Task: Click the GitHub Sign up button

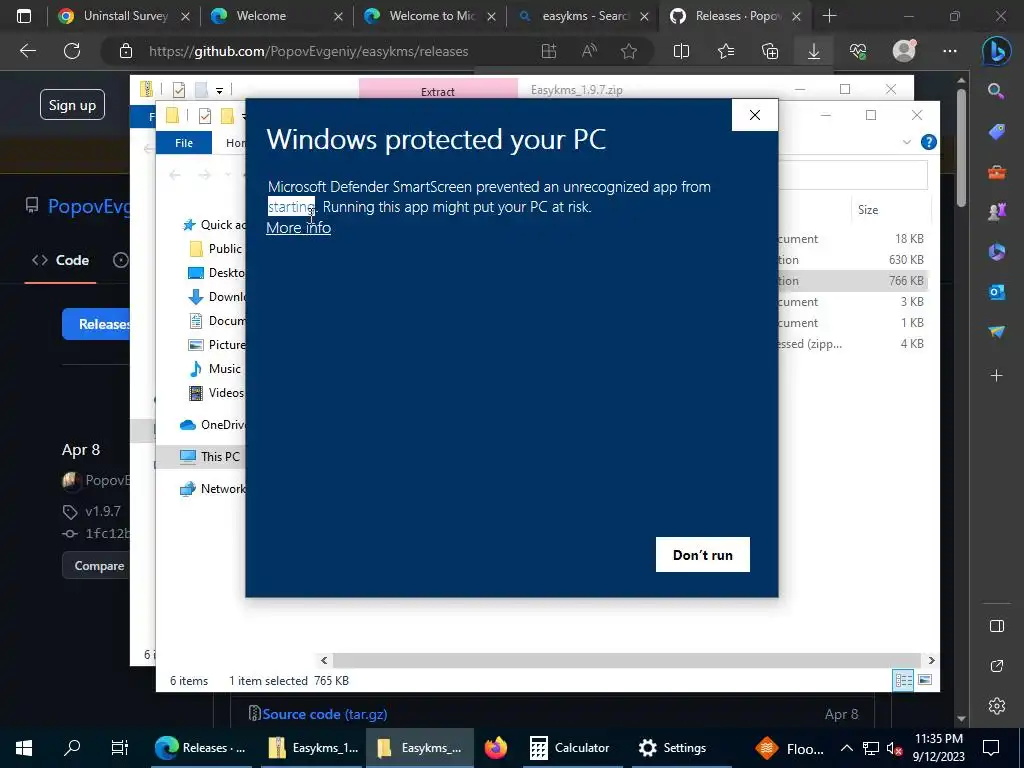Action: (72, 104)
